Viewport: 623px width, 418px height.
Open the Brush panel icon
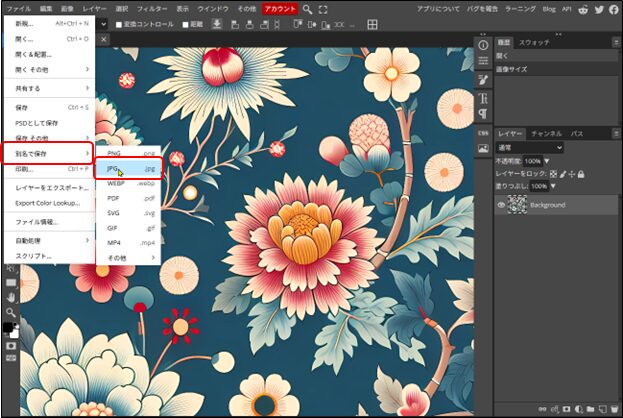[483, 79]
